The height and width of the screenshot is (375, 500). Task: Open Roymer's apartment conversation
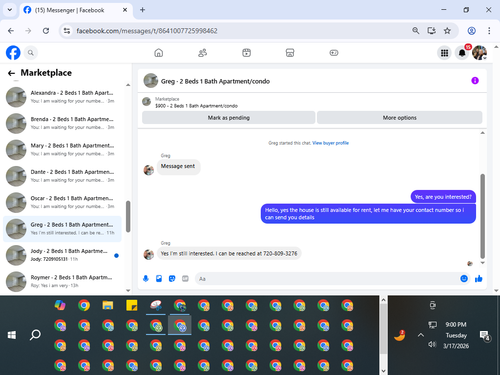(x=63, y=281)
